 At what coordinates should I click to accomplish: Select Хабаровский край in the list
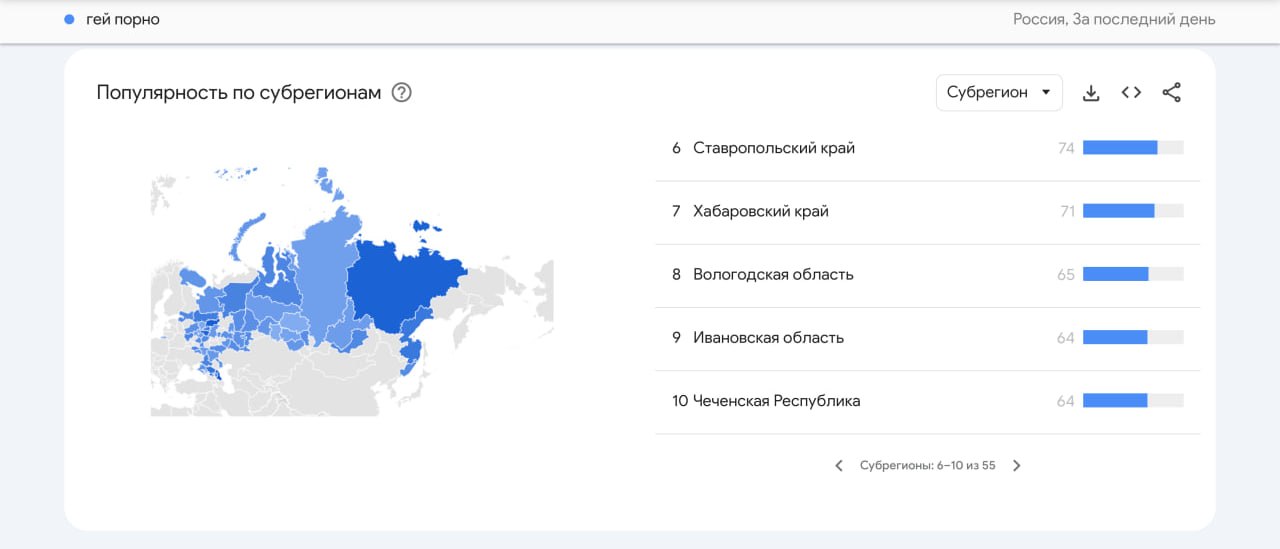[761, 211]
